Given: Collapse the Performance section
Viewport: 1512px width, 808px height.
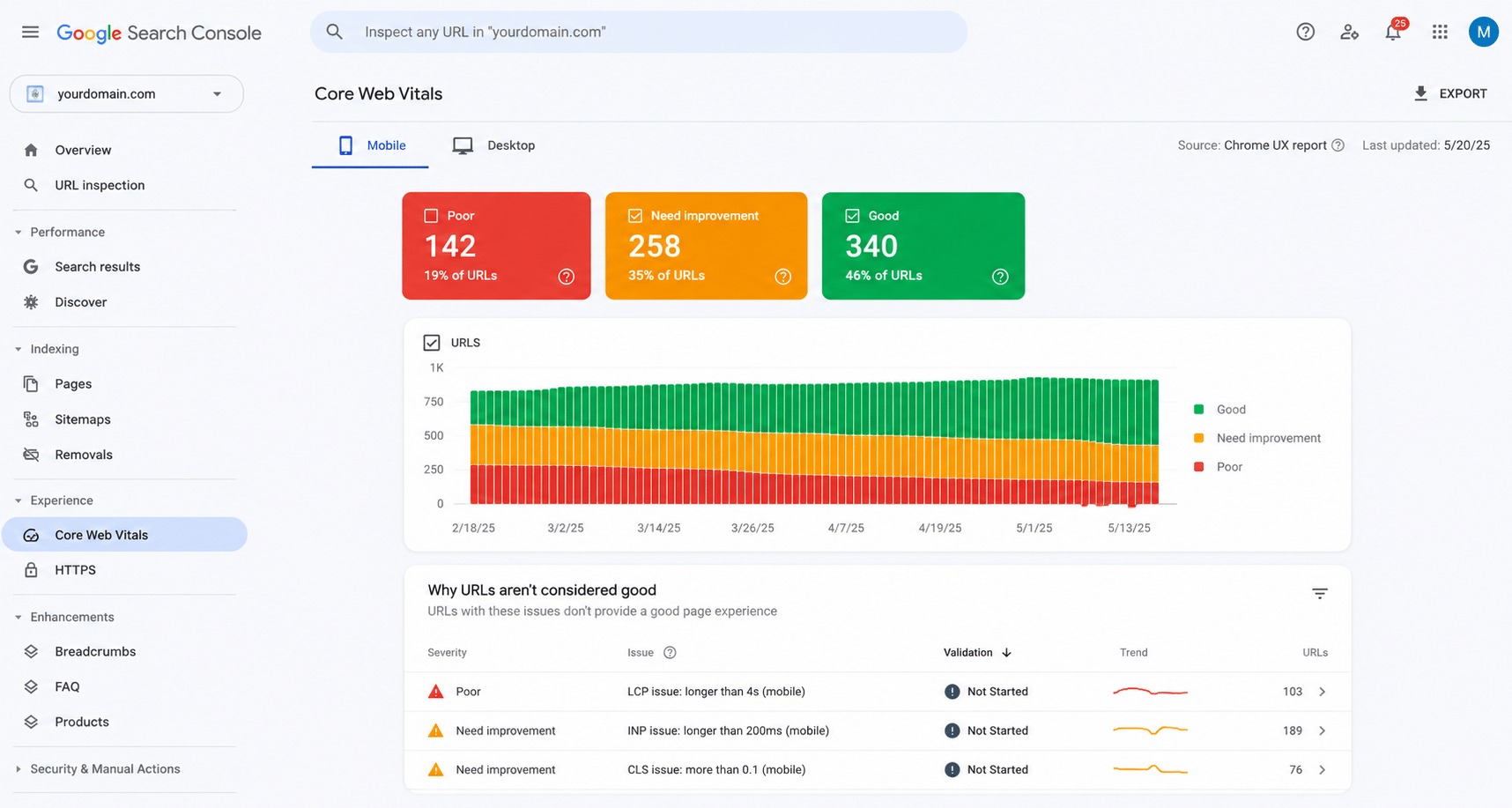Looking at the screenshot, I should click(x=19, y=233).
